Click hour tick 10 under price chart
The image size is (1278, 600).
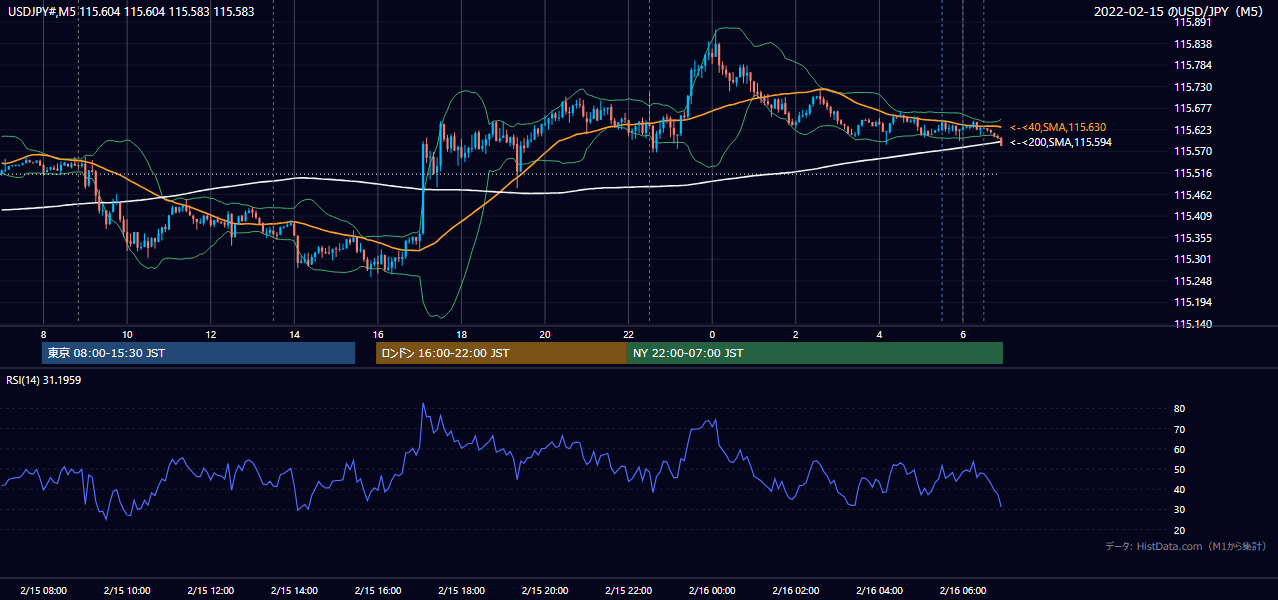pyautogui.click(x=126, y=334)
